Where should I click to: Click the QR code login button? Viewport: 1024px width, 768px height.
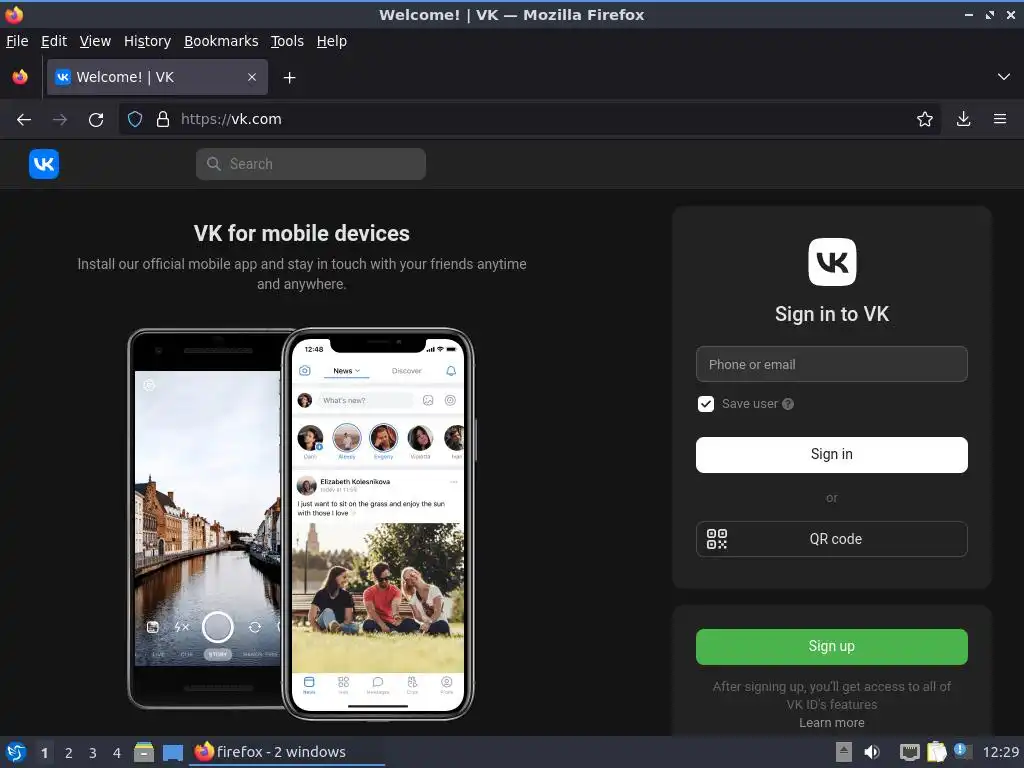point(832,539)
